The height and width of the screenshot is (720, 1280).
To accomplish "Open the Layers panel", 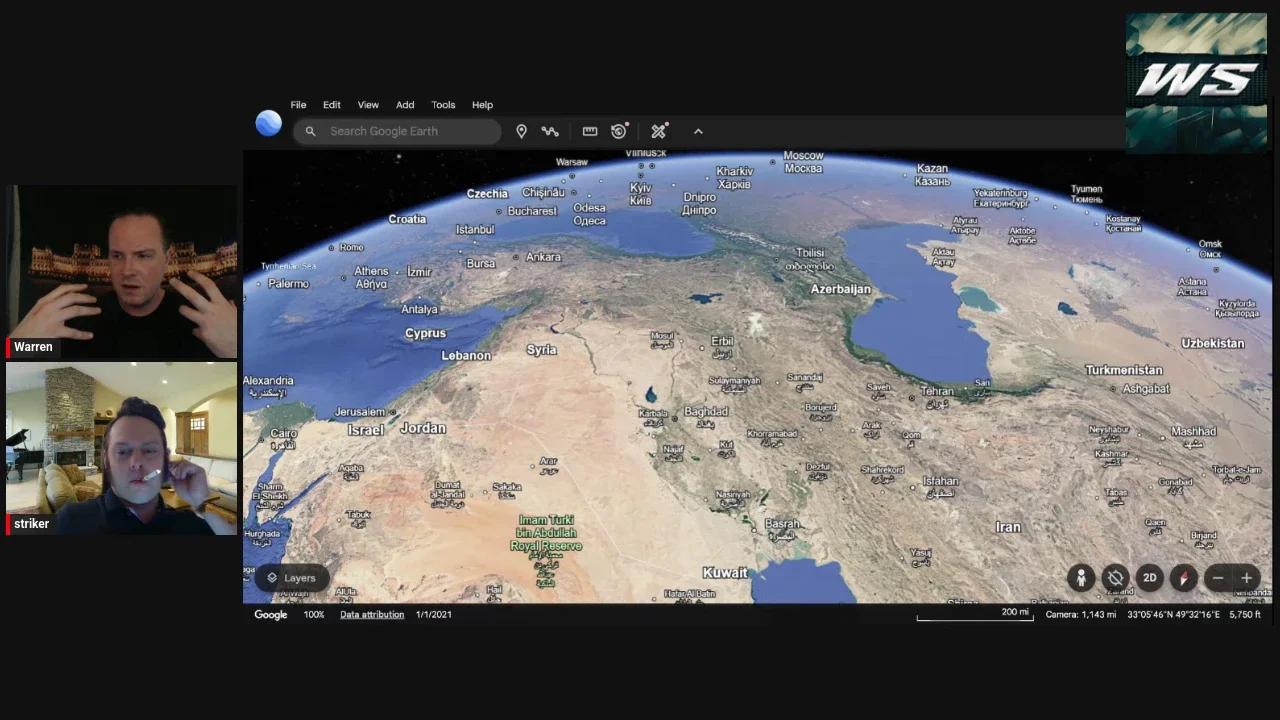I will pyautogui.click(x=291, y=578).
